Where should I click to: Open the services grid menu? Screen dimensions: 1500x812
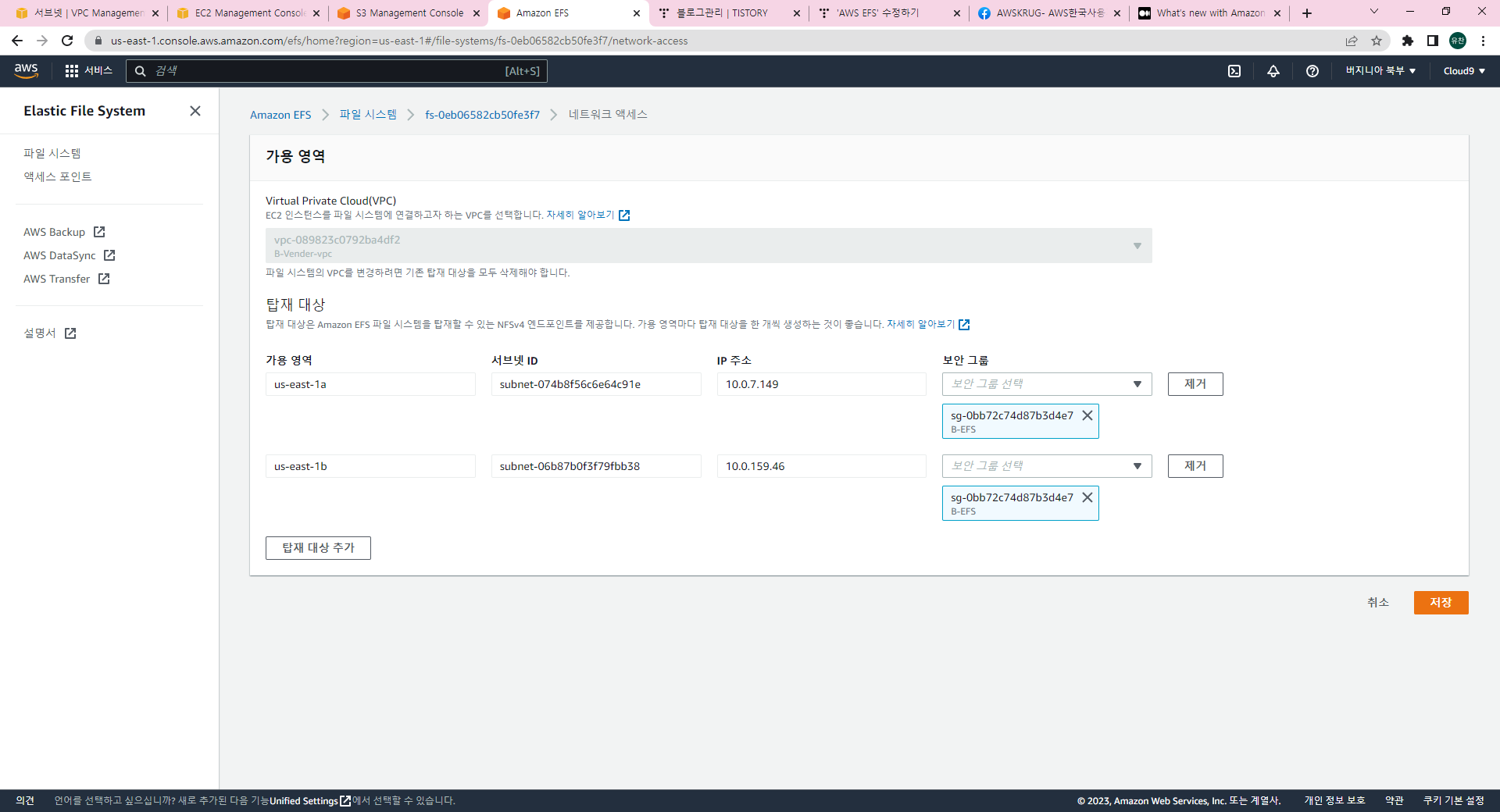pyautogui.click(x=88, y=71)
